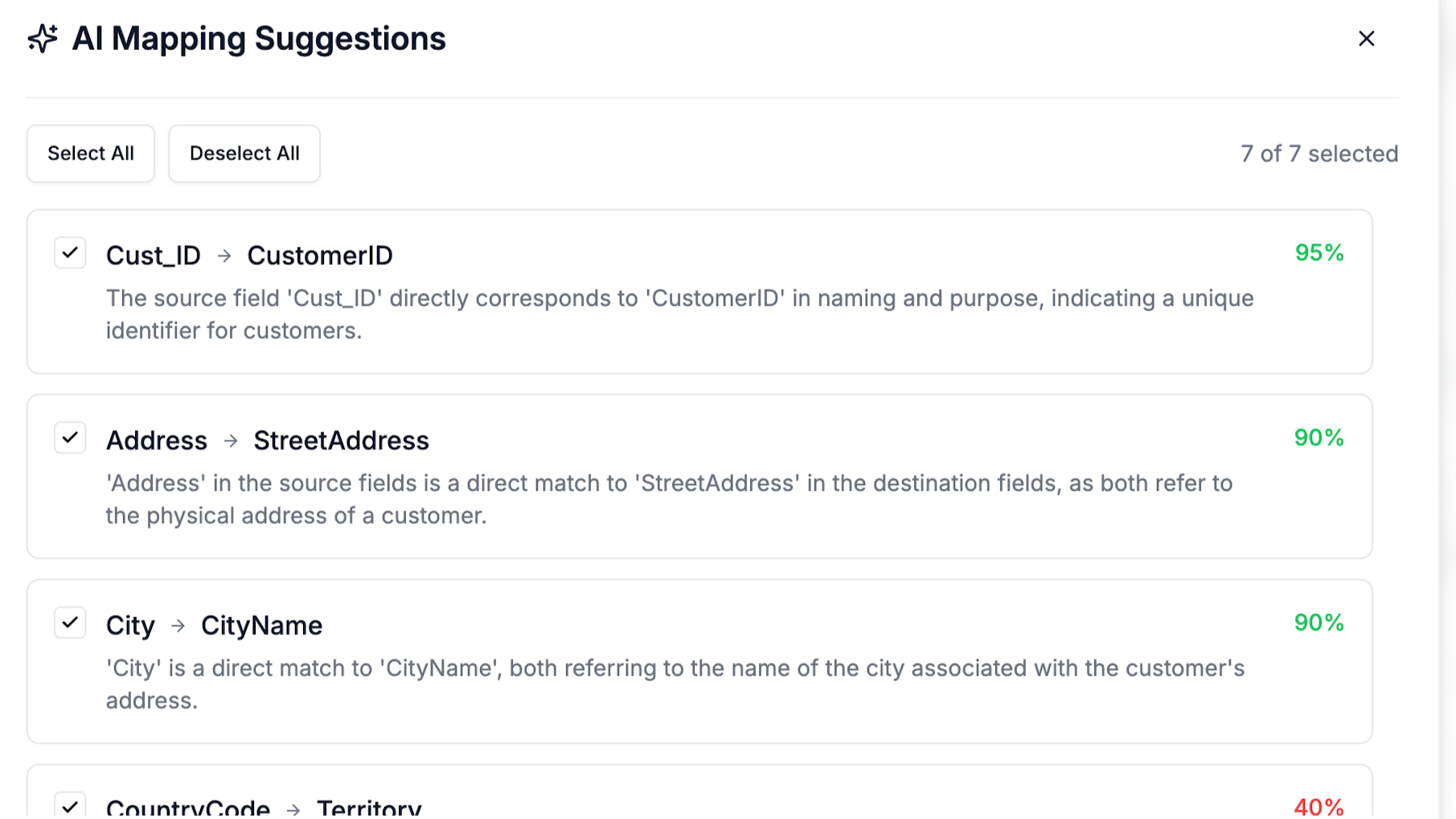Screen dimensions: 1456x819
Task: Click the CityName mapping description text
Action: pos(675,684)
